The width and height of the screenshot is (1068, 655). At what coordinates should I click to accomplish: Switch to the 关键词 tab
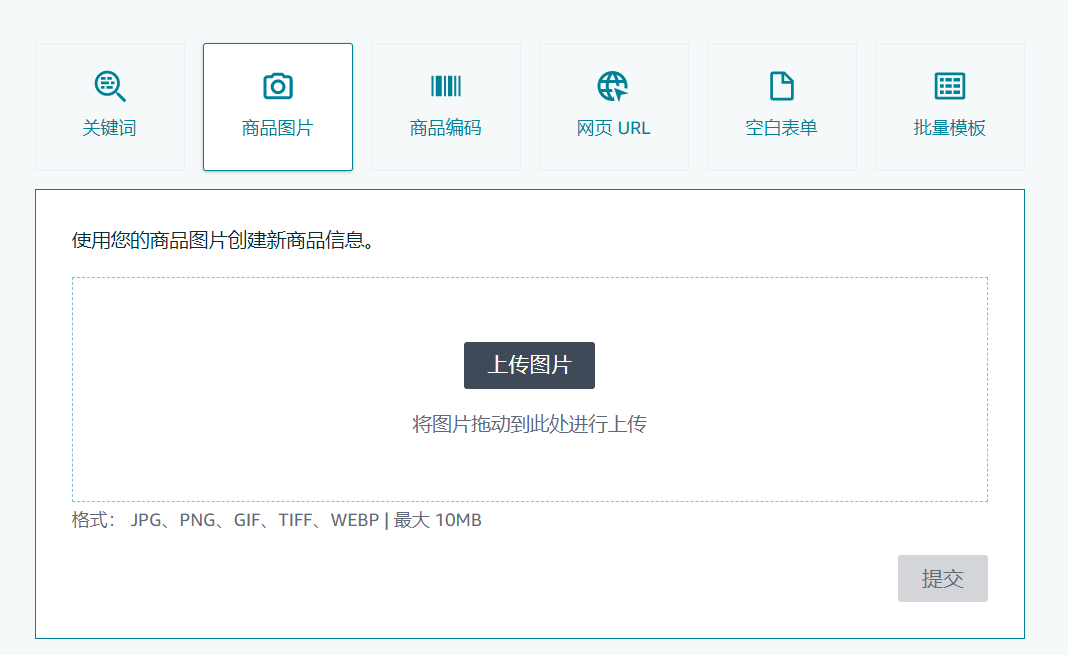tap(110, 107)
